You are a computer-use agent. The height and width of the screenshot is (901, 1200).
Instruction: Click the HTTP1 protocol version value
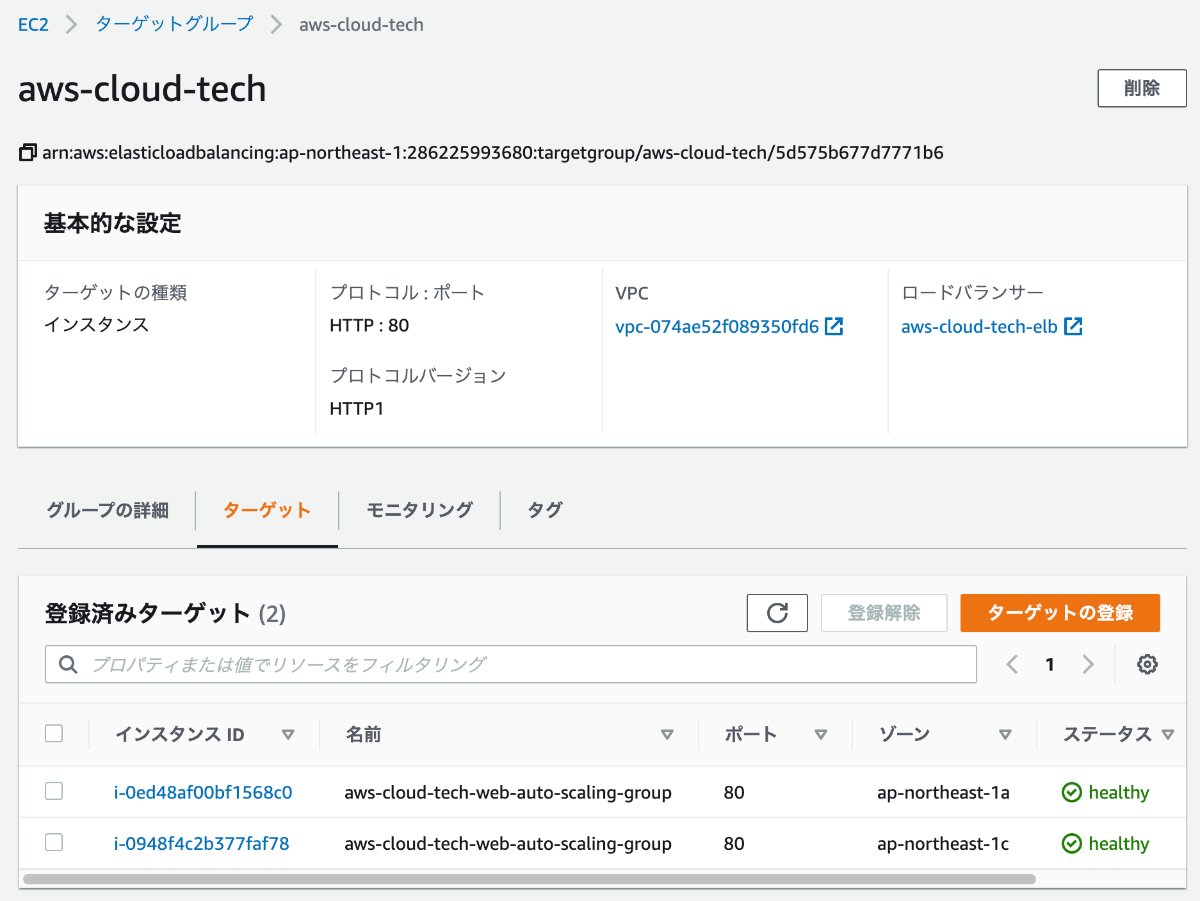point(356,408)
